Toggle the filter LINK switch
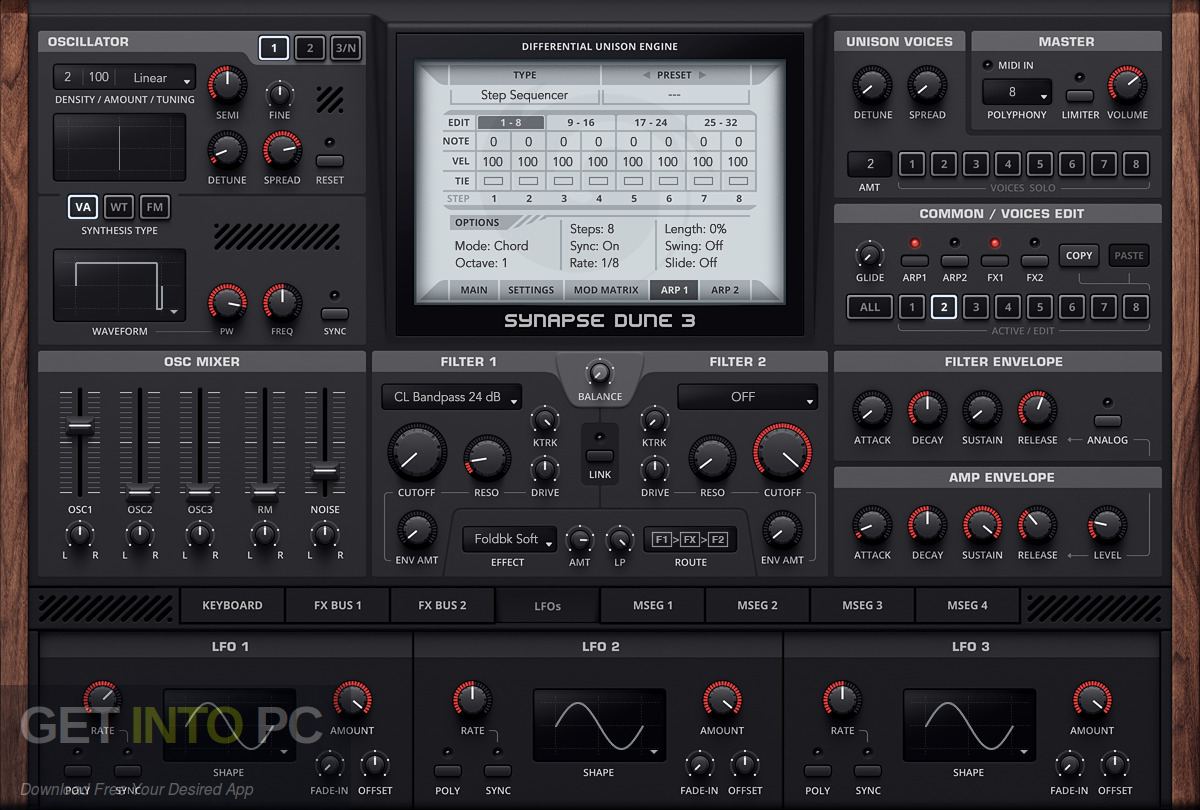Screen dimensions: 1200x810 [600, 456]
